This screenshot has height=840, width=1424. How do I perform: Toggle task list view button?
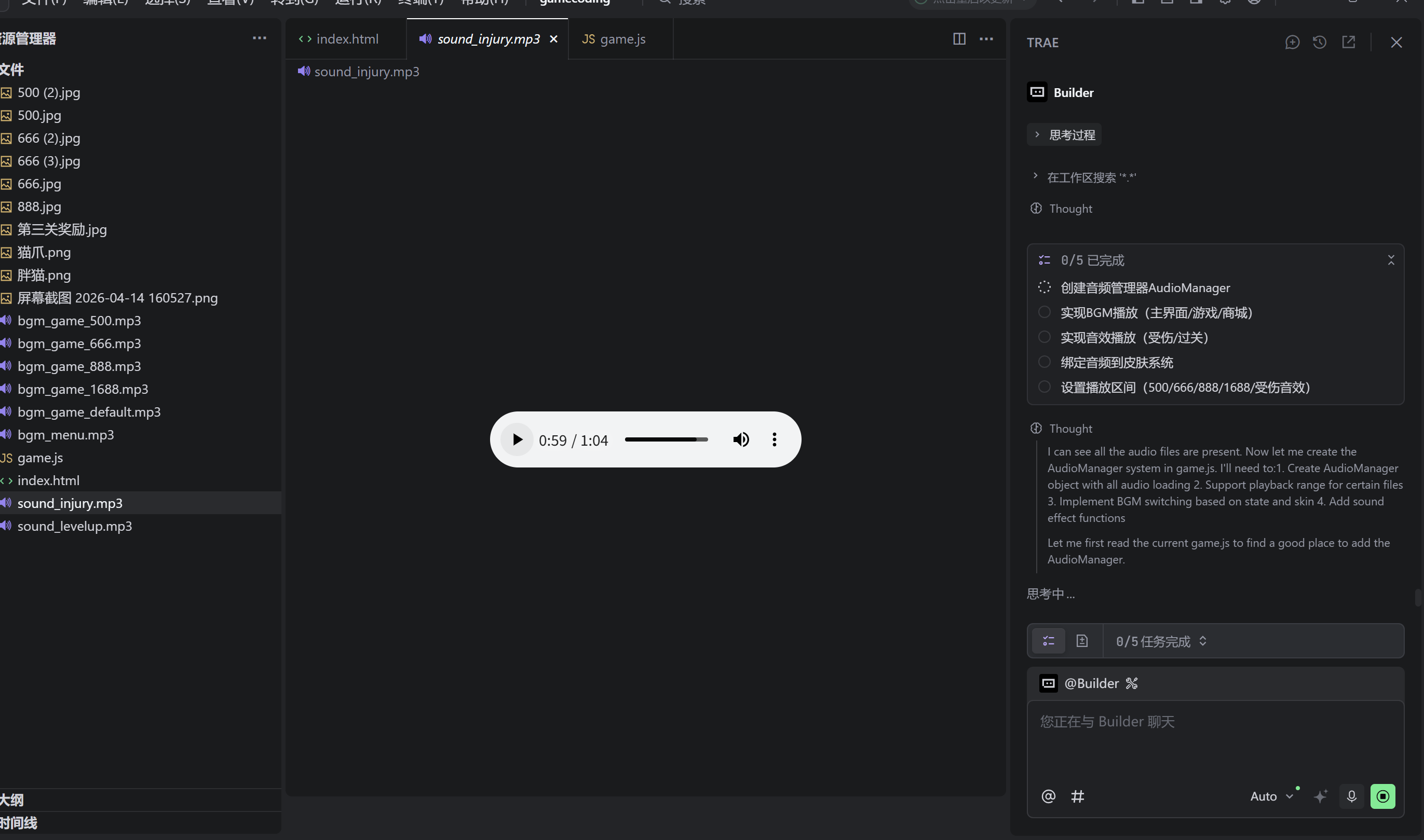point(1048,641)
